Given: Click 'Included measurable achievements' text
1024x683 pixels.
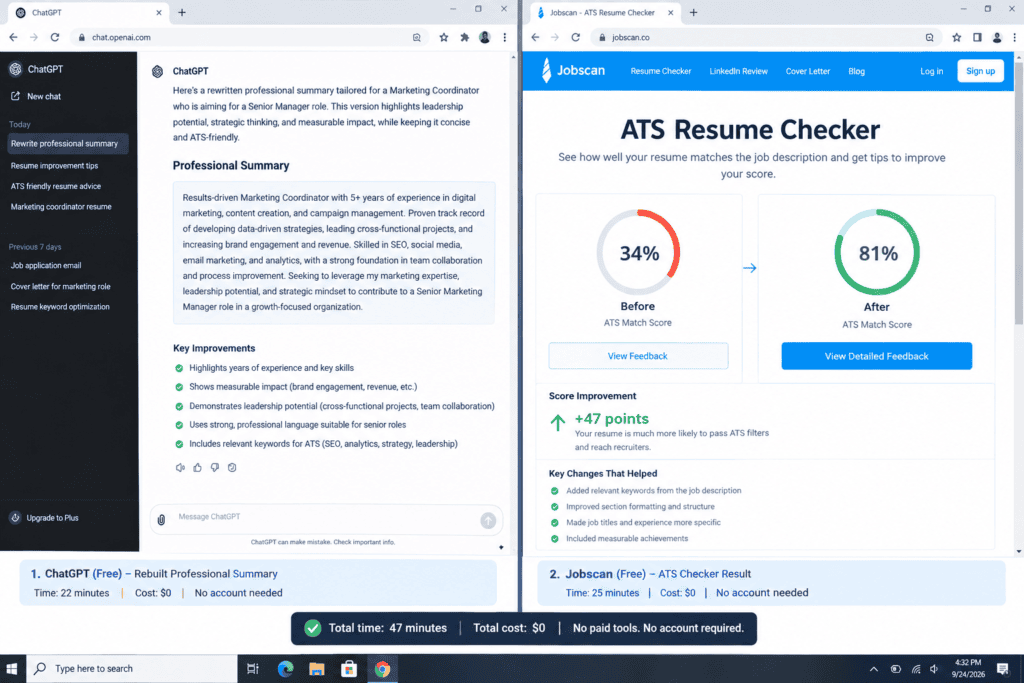Looking at the screenshot, I should [x=627, y=539].
